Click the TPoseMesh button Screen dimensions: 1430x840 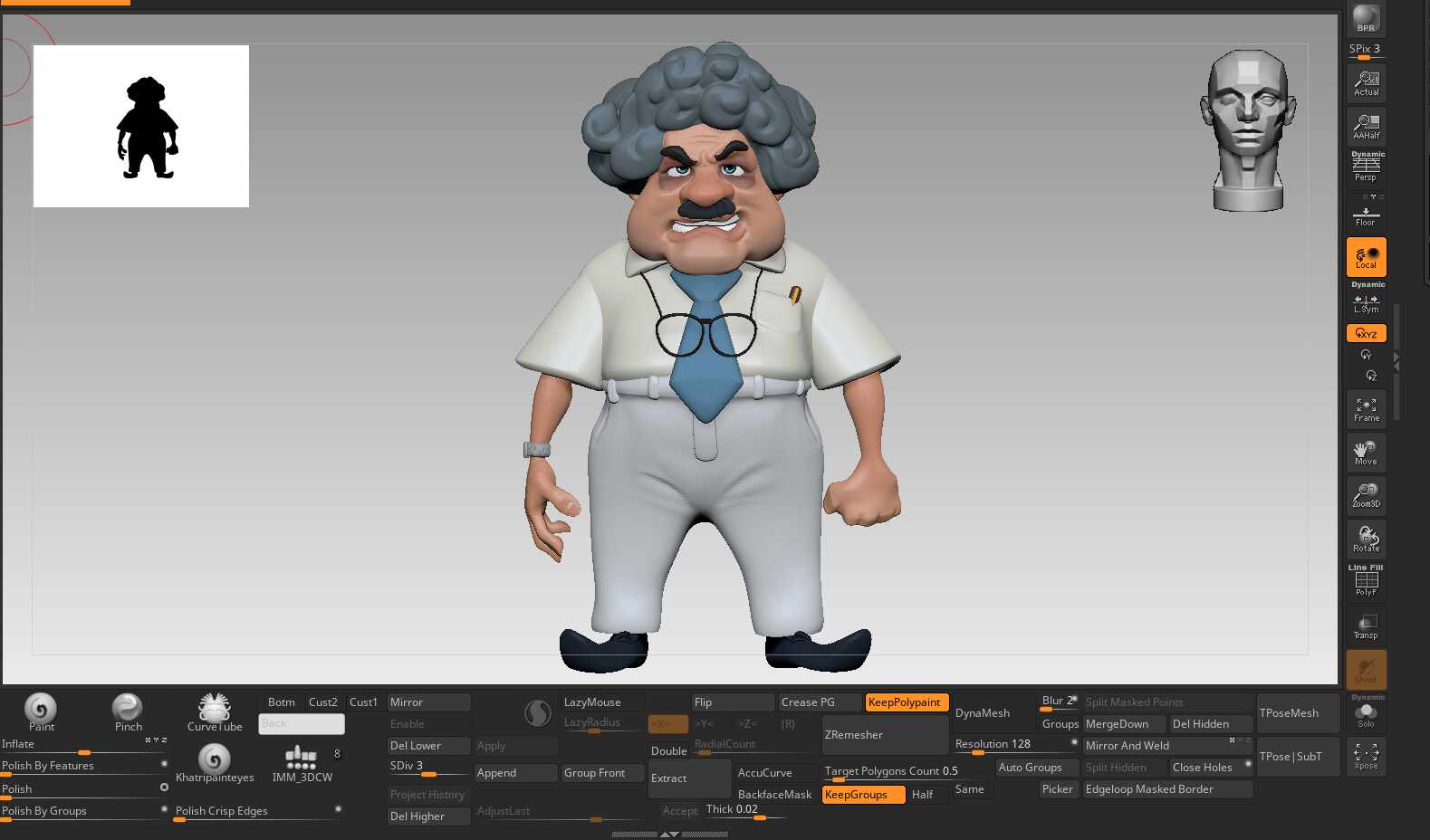pyautogui.click(x=1298, y=713)
